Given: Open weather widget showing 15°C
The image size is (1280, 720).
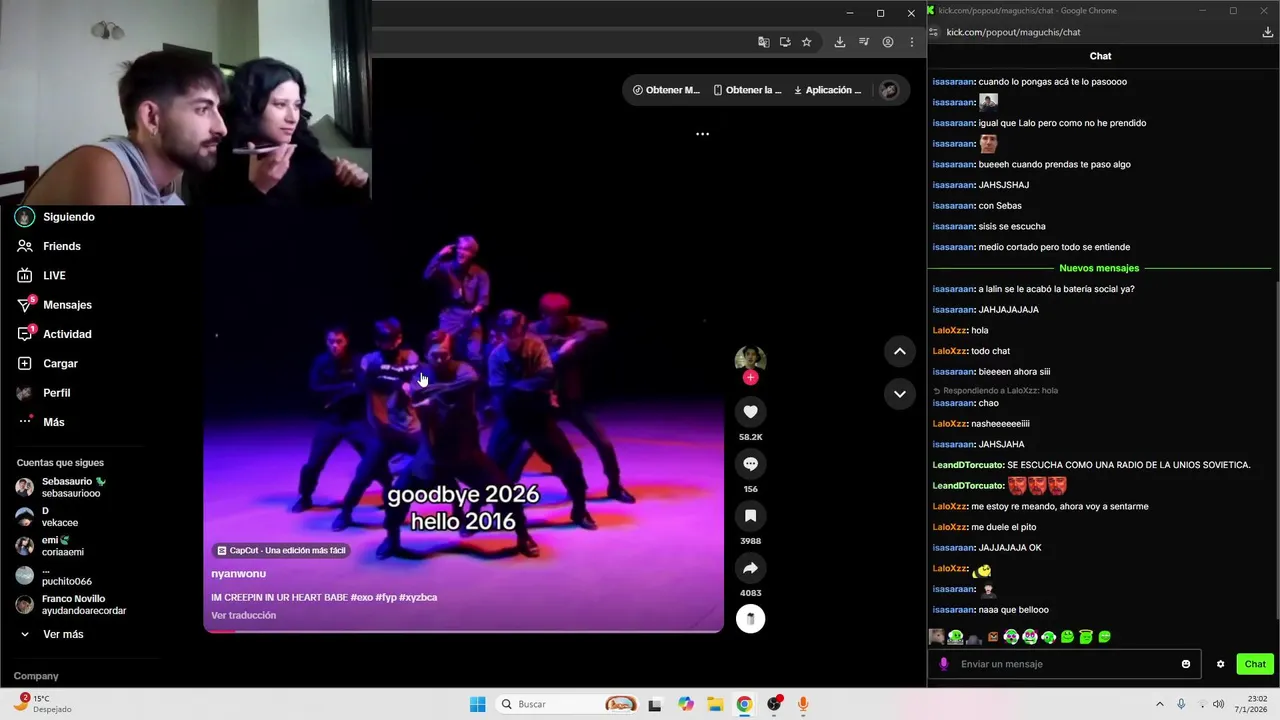Looking at the screenshot, I should click(x=42, y=704).
